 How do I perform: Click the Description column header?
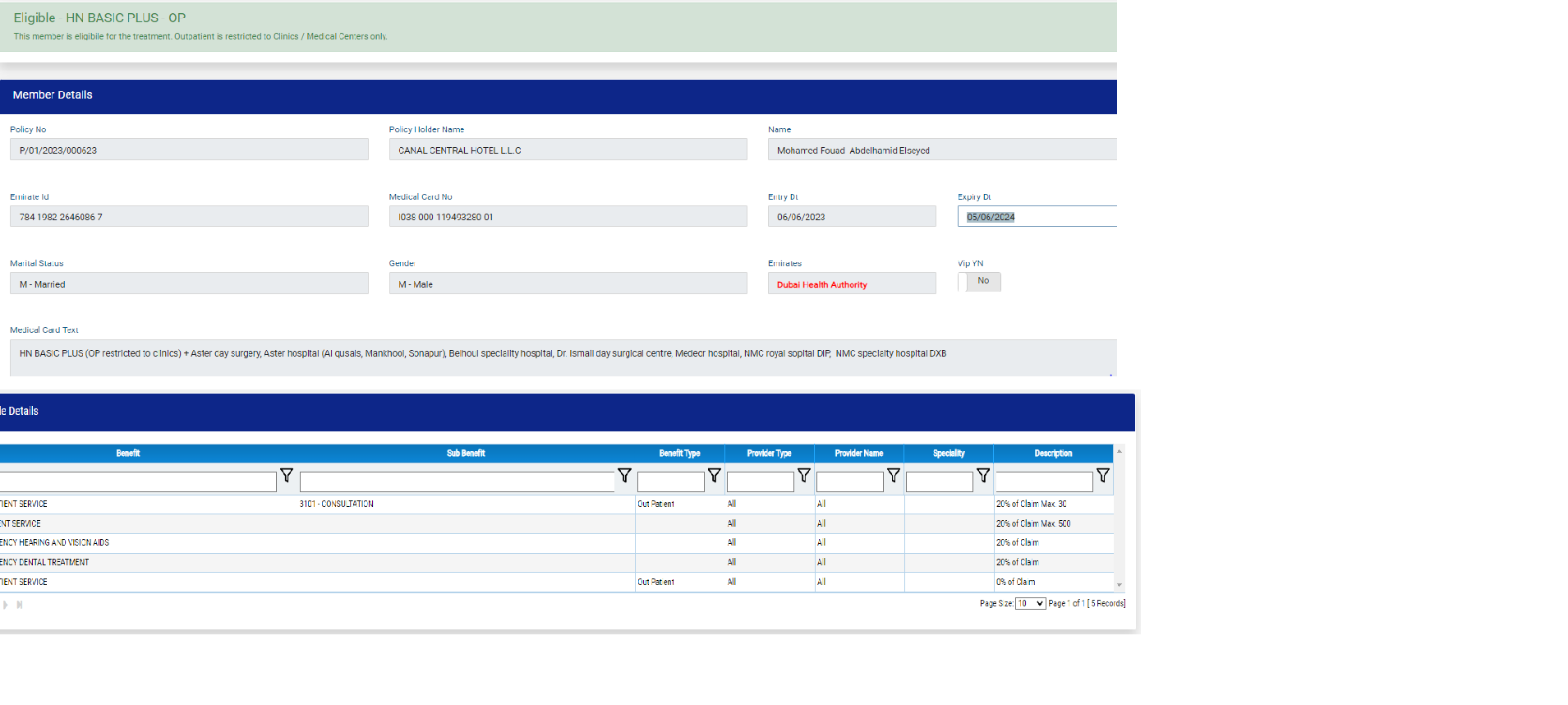1053,454
